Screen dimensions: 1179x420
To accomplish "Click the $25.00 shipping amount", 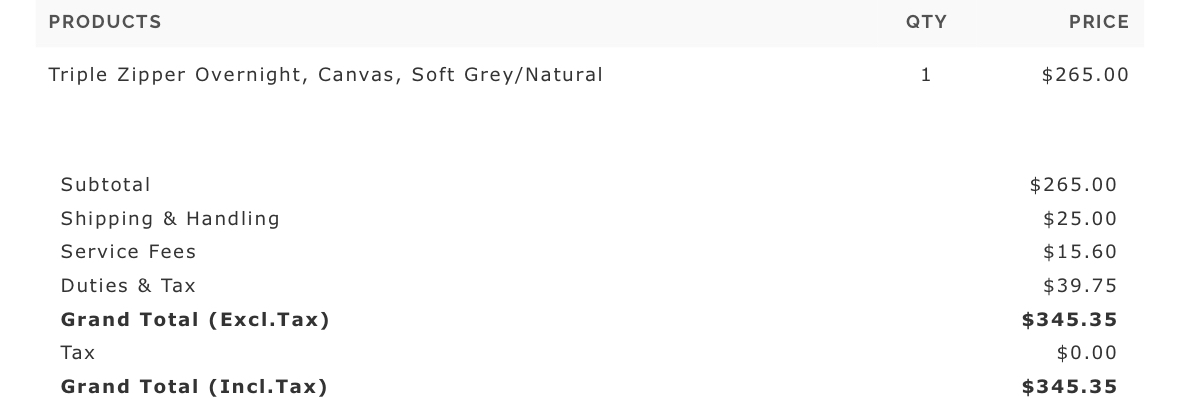I will coord(1080,219).
